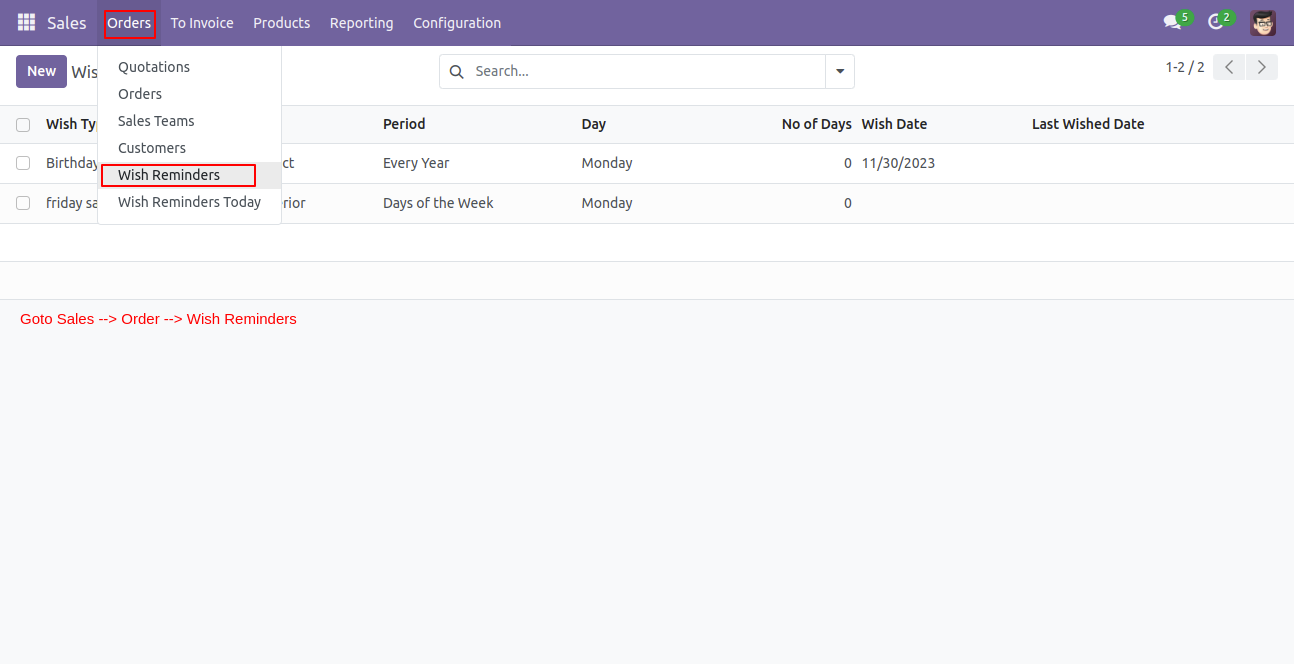
Task: Select the Birthday row checkbox
Action: pyautogui.click(x=23, y=163)
